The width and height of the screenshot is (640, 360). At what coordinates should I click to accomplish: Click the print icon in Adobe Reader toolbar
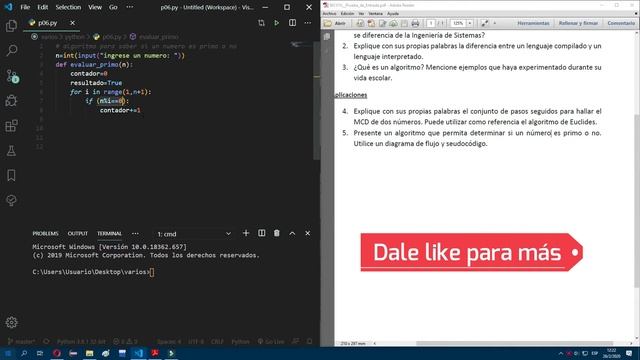[x=415, y=23]
